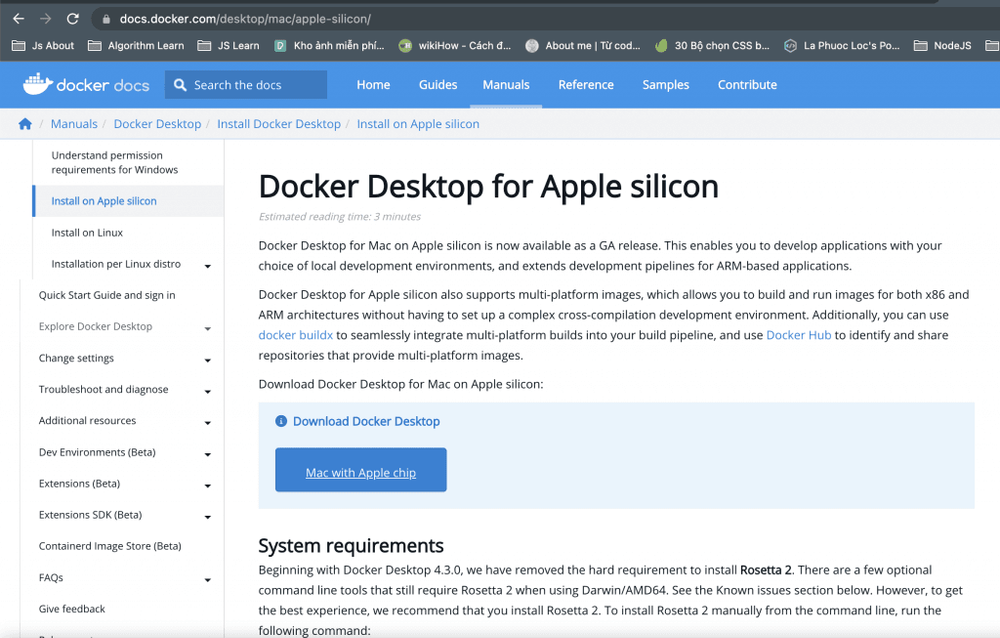Image resolution: width=1000 pixels, height=638 pixels.
Task: Expand the Installation per Linux distro section
Action: [x=208, y=264]
